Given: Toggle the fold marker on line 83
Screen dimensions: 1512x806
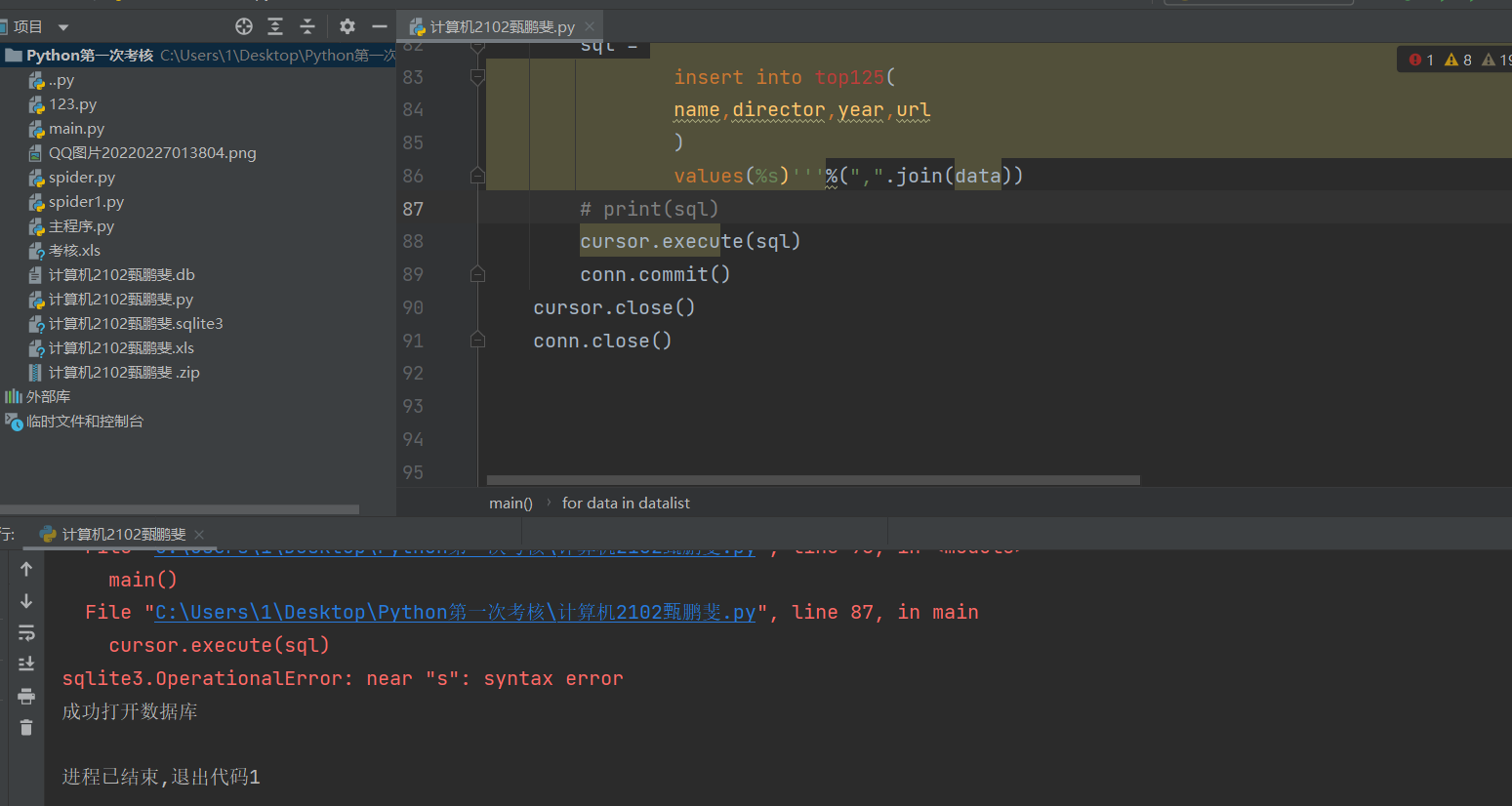Looking at the screenshot, I should tap(477, 77).
